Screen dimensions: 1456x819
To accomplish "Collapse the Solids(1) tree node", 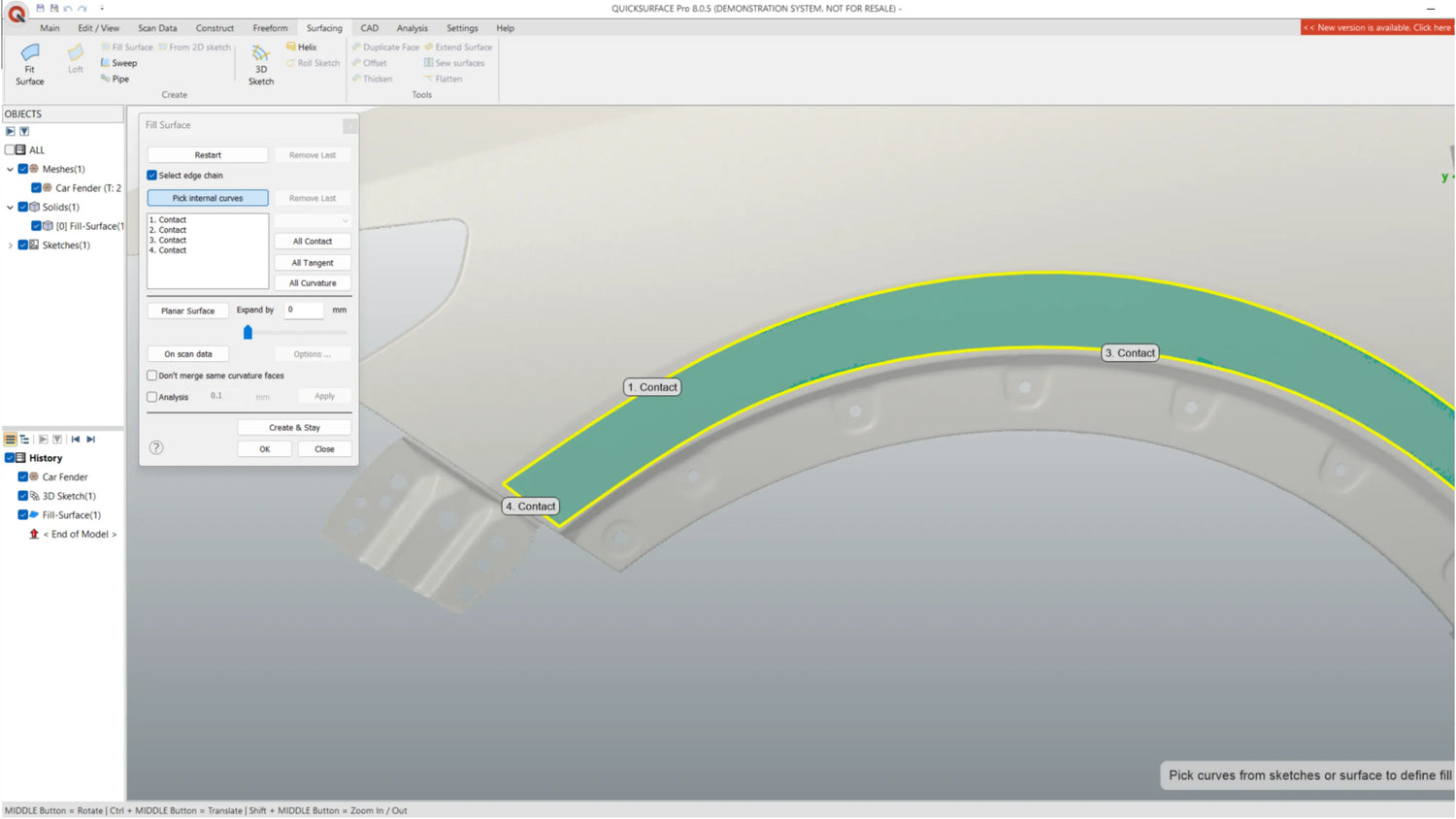I will [x=11, y=208].
